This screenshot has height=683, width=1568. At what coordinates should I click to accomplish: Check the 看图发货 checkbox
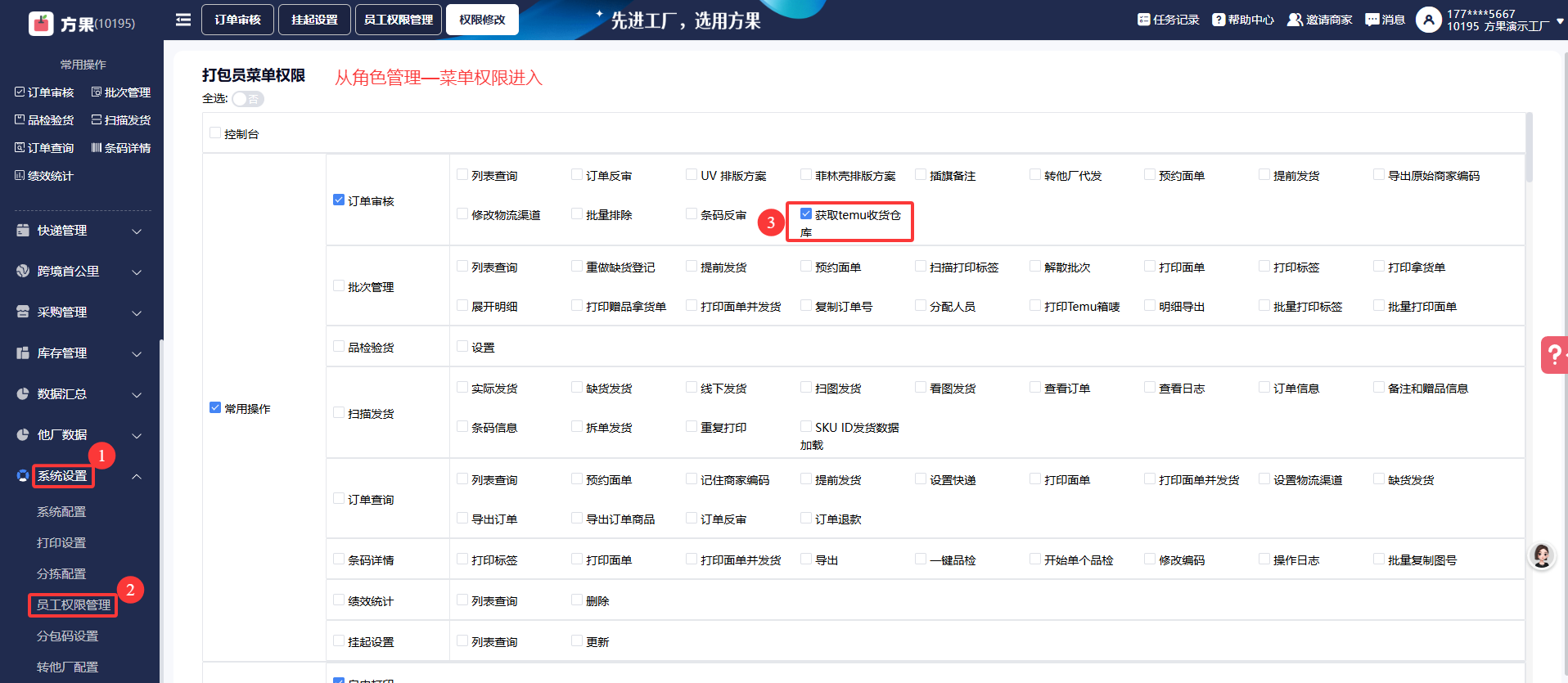921,387
